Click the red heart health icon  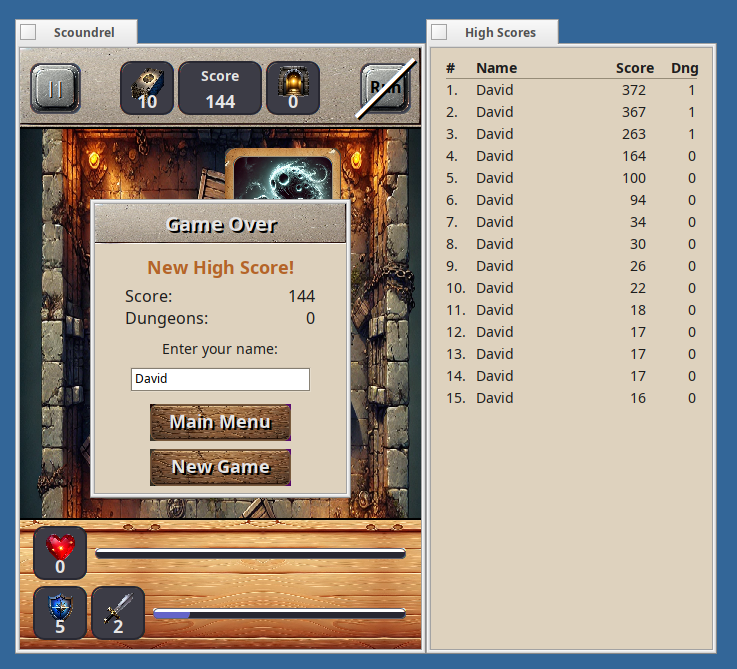pos(60,553)
